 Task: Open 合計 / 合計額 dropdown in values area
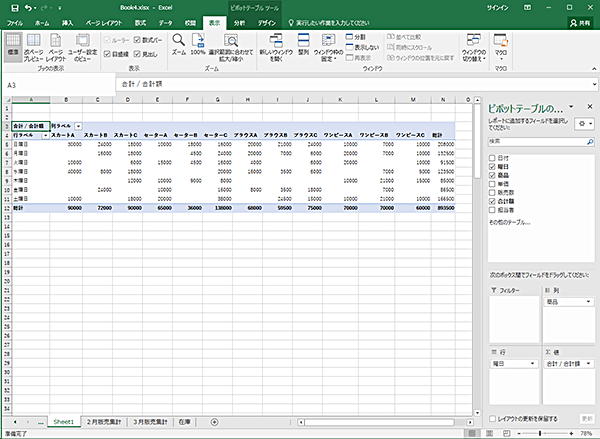pos(588,364)
